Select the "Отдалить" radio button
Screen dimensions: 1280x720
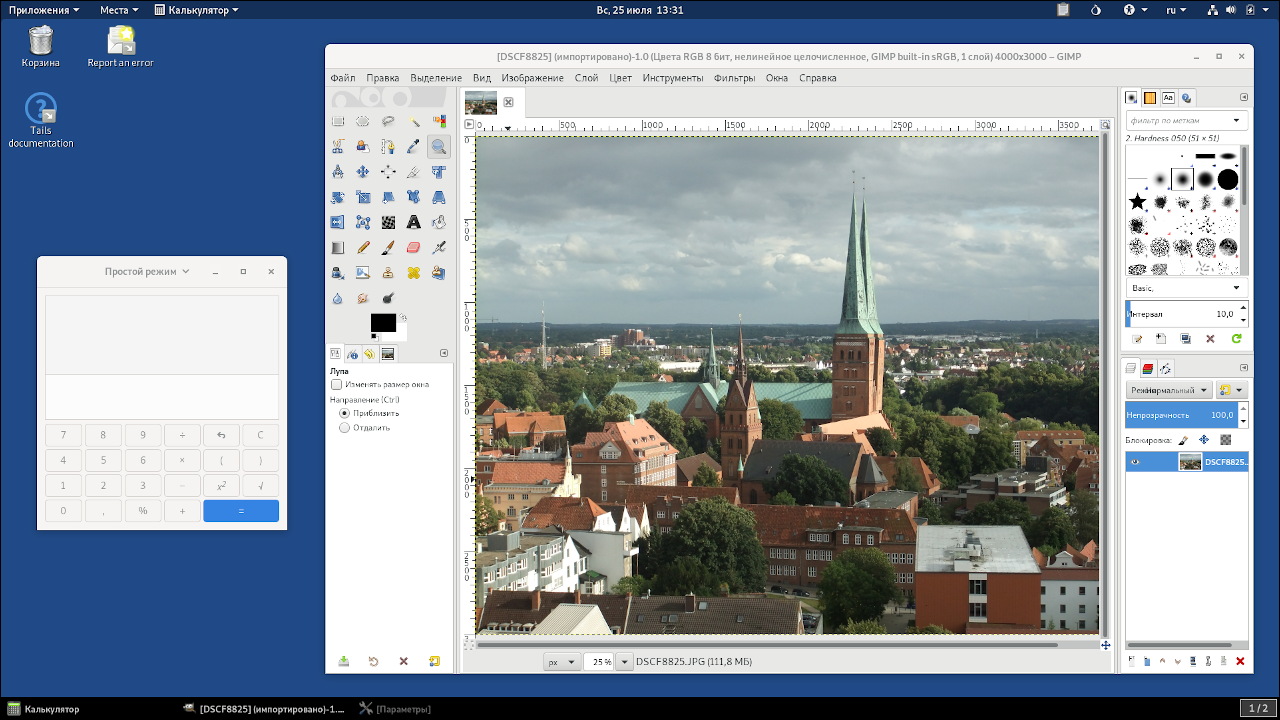coord(345,427)
